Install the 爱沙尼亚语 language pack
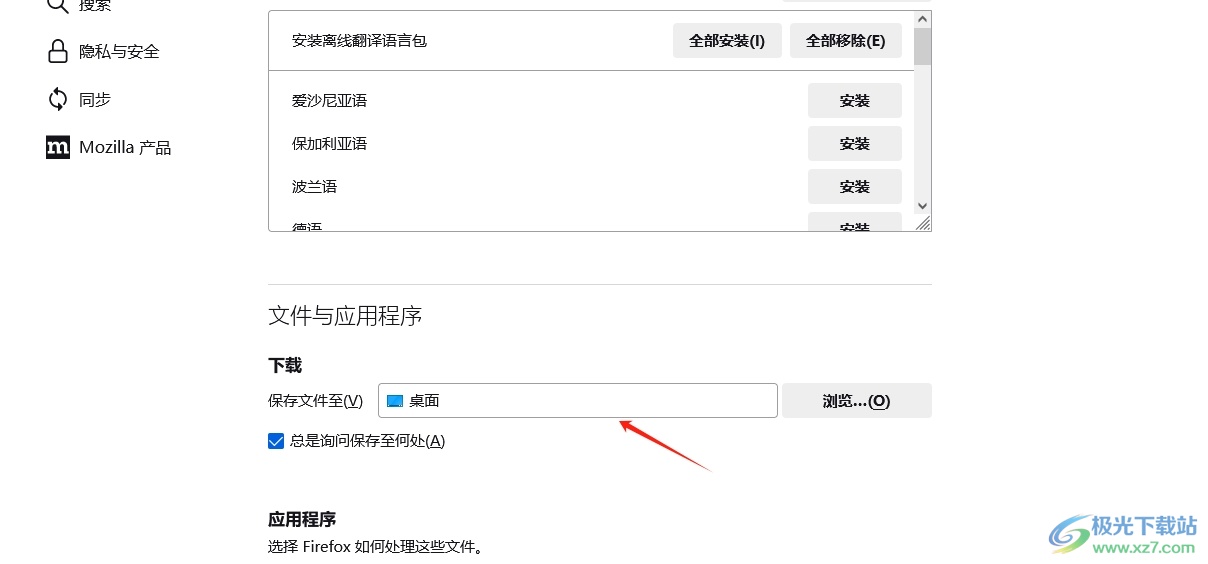Screen dimensions: 1208x564 [x=854, y=101]
